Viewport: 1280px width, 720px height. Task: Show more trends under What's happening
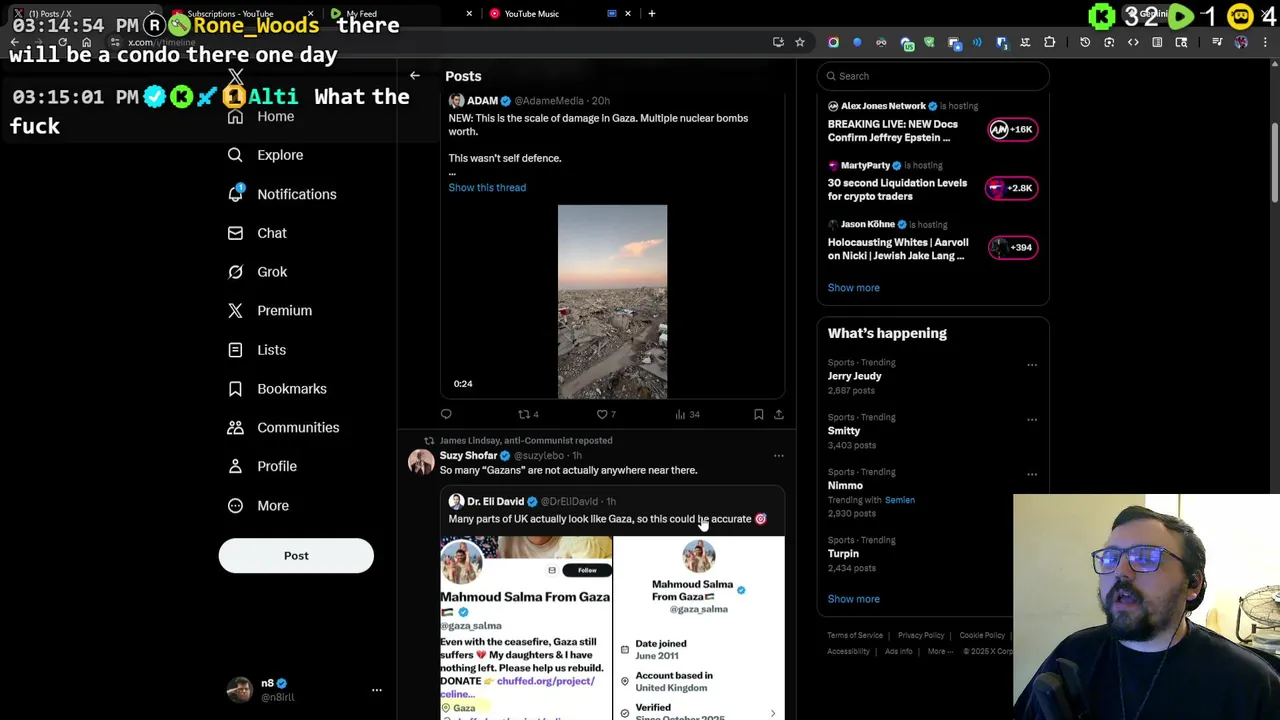(x=853, y=599)
